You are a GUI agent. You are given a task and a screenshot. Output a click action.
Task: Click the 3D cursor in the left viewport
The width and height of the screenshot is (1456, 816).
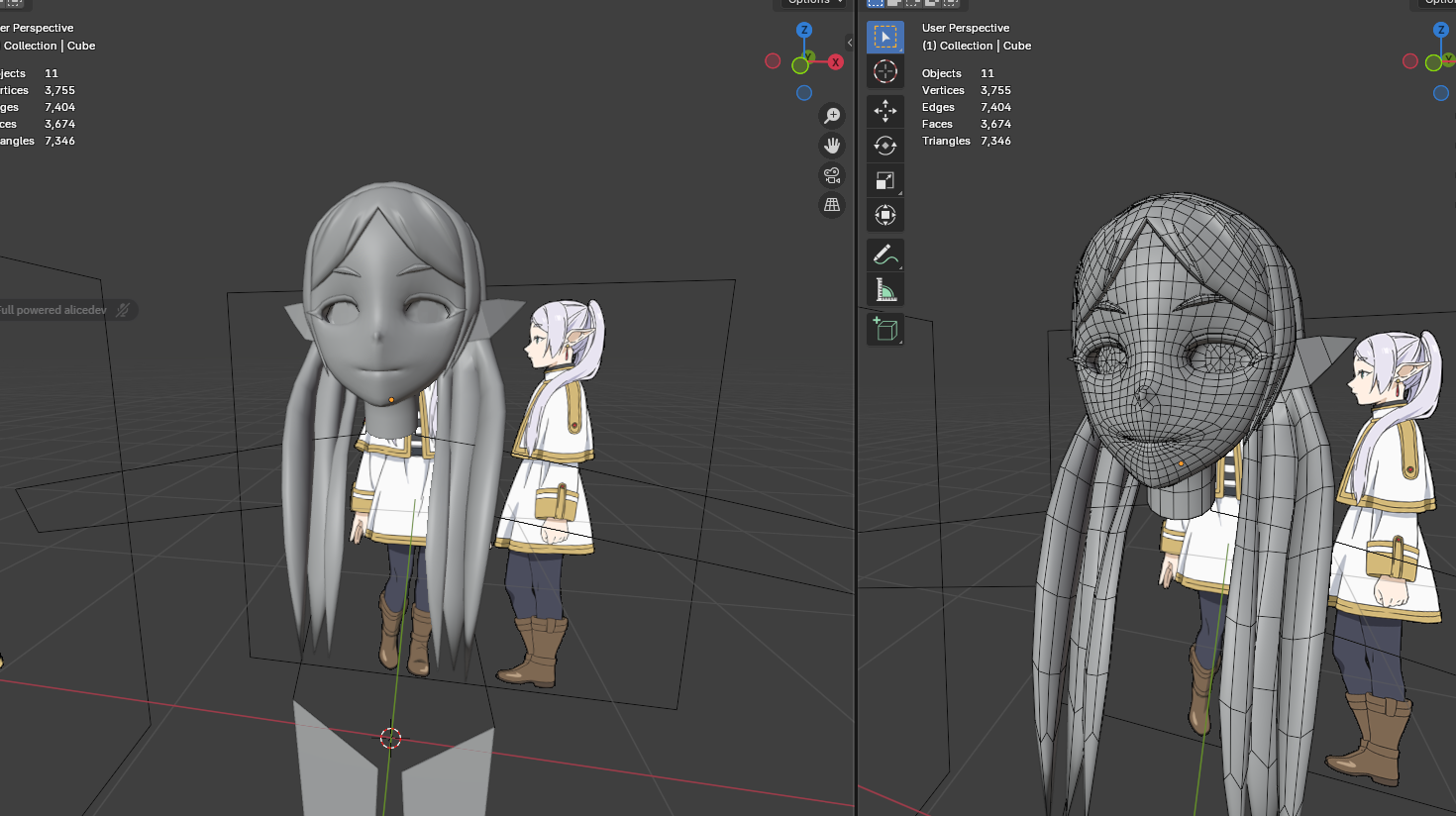click(391, 738)
